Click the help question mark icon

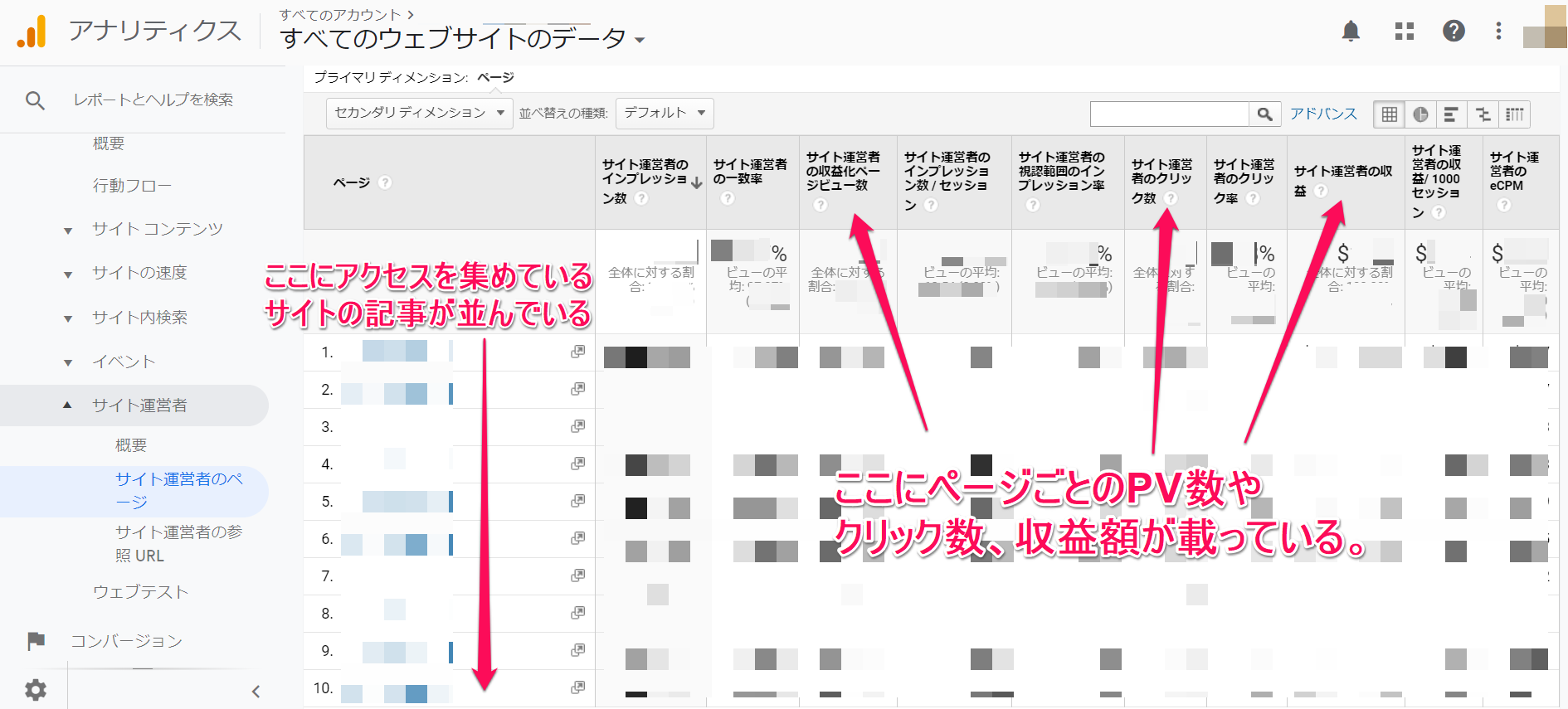coord(1454,32)
